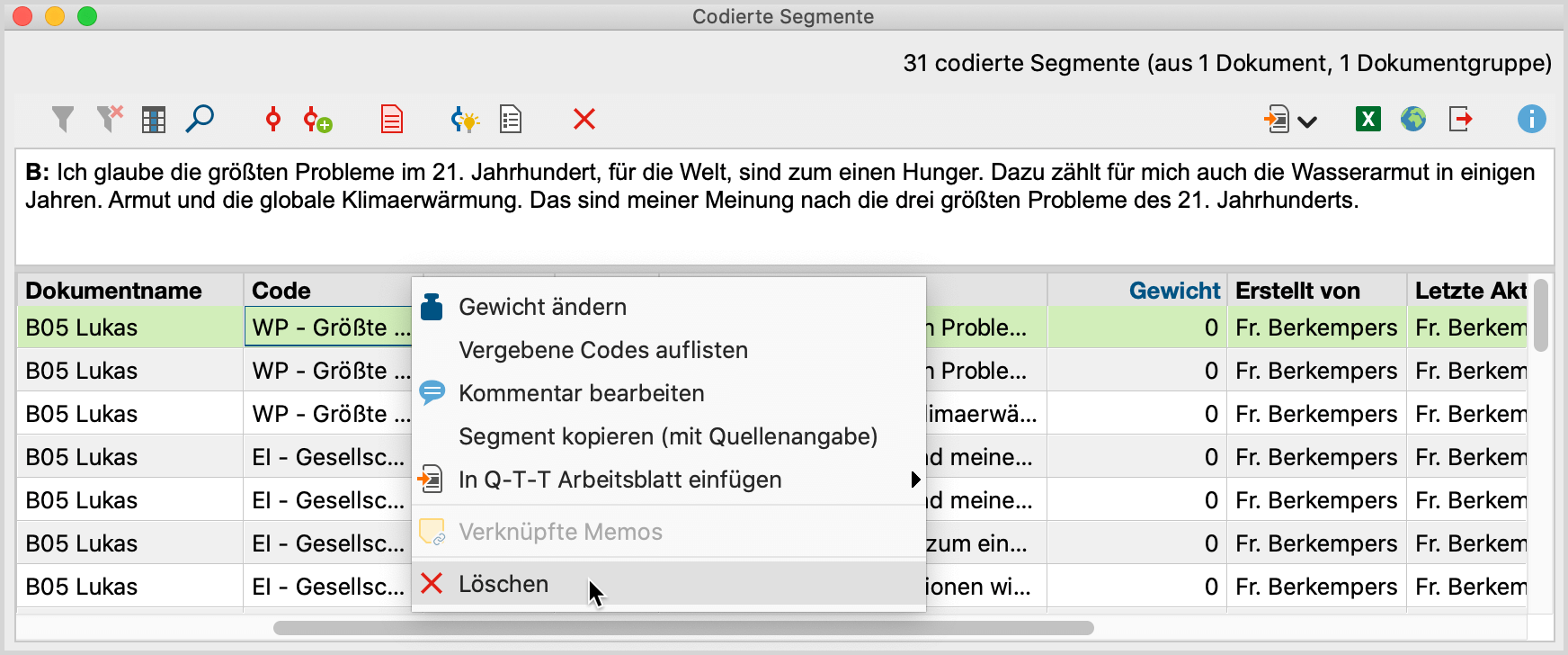Image resolution: width=1568 pixels, height=655 pixels.
Task: Click the gray filter funnel icon
Action: tap(63, 119)
